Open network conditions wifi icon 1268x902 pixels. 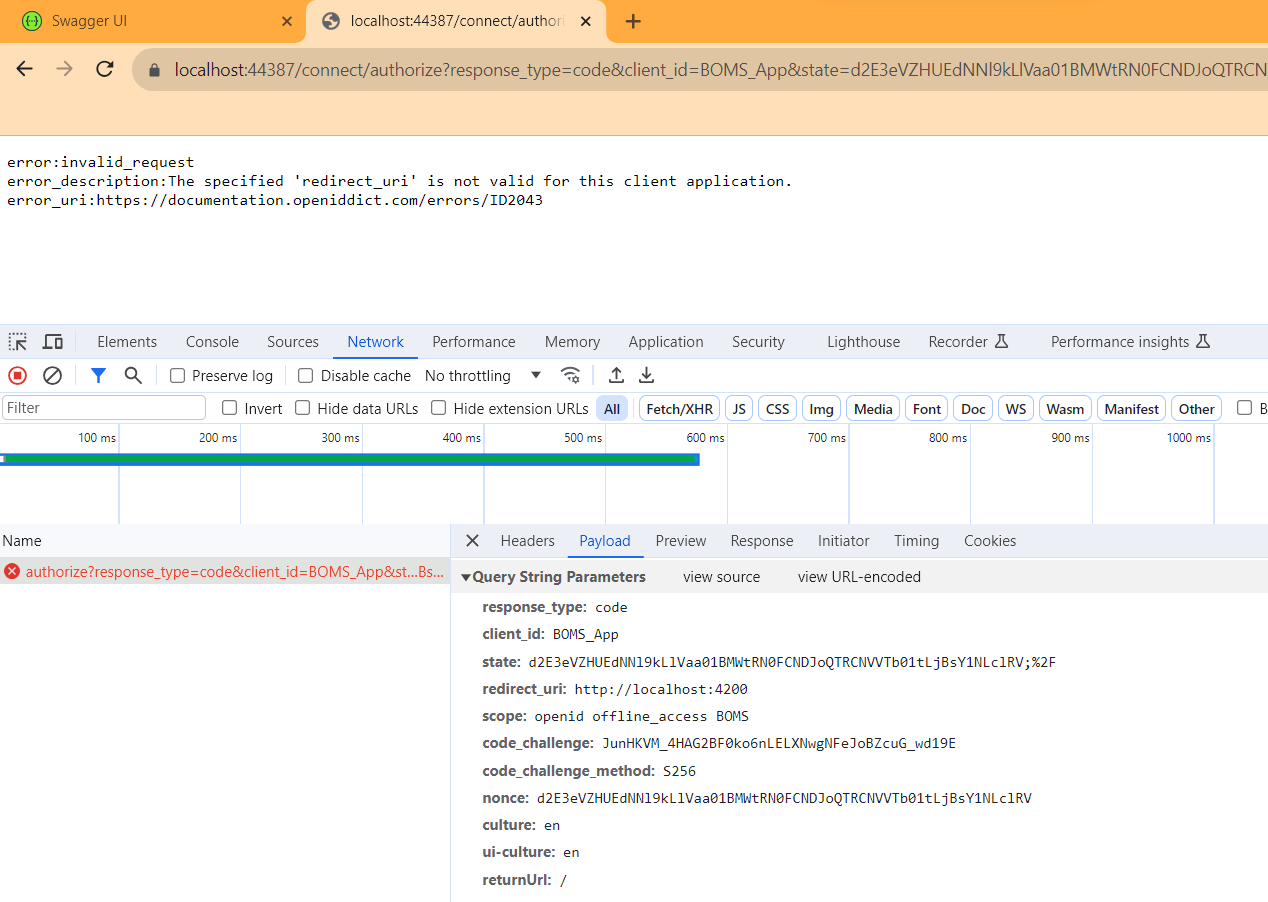pos(570,376)
